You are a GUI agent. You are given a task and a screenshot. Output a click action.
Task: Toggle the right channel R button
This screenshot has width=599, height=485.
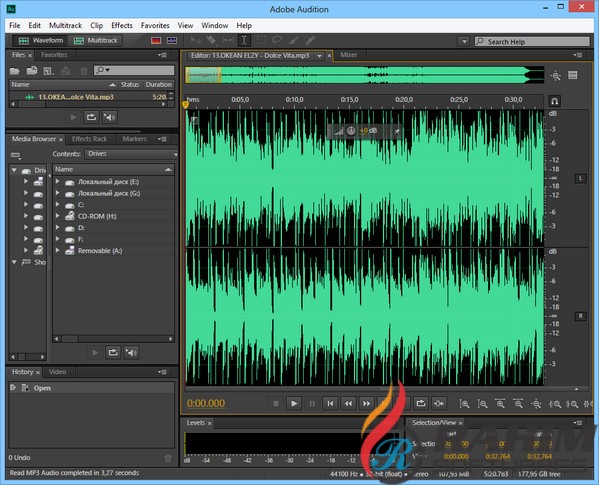[581, 316]
